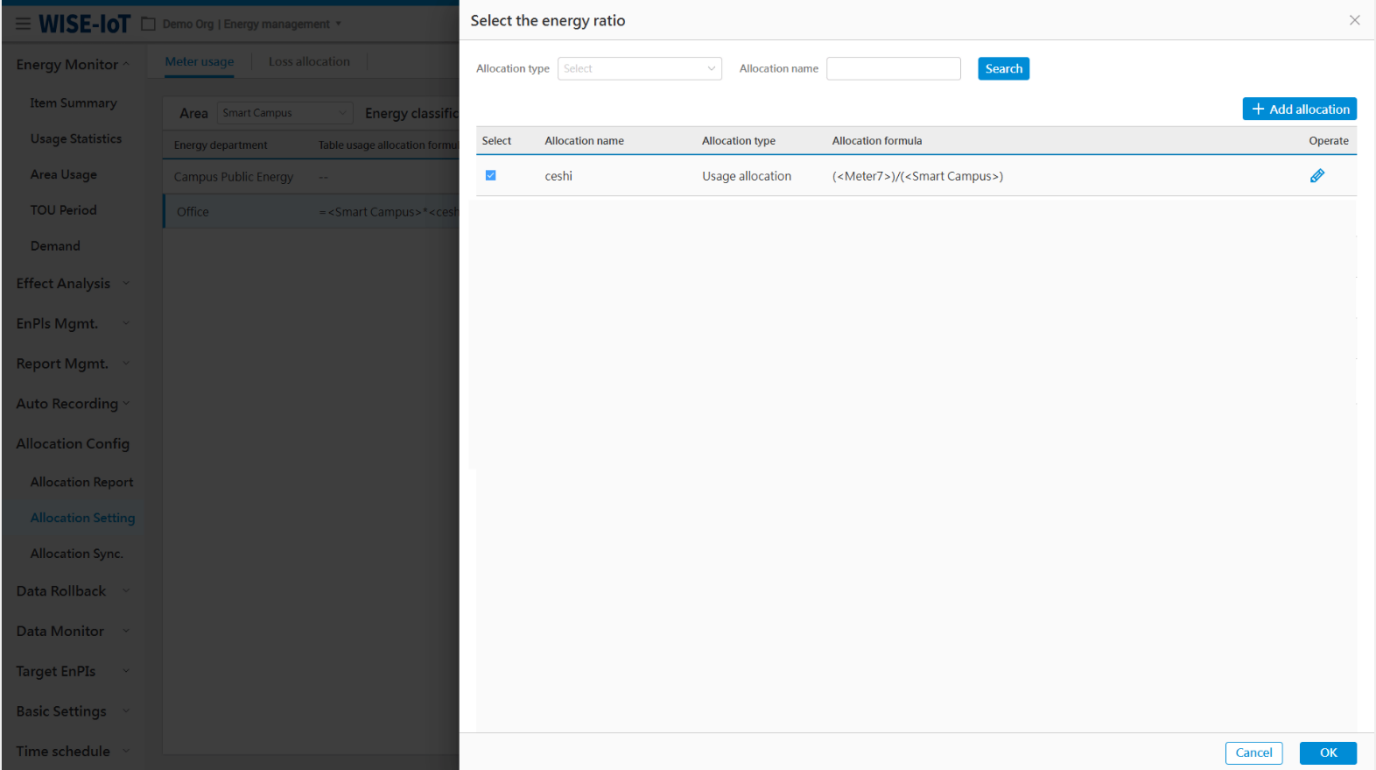The image size is (1376, 770).
Task: Confirm selection with OK button
Action: coord(1327,753)
